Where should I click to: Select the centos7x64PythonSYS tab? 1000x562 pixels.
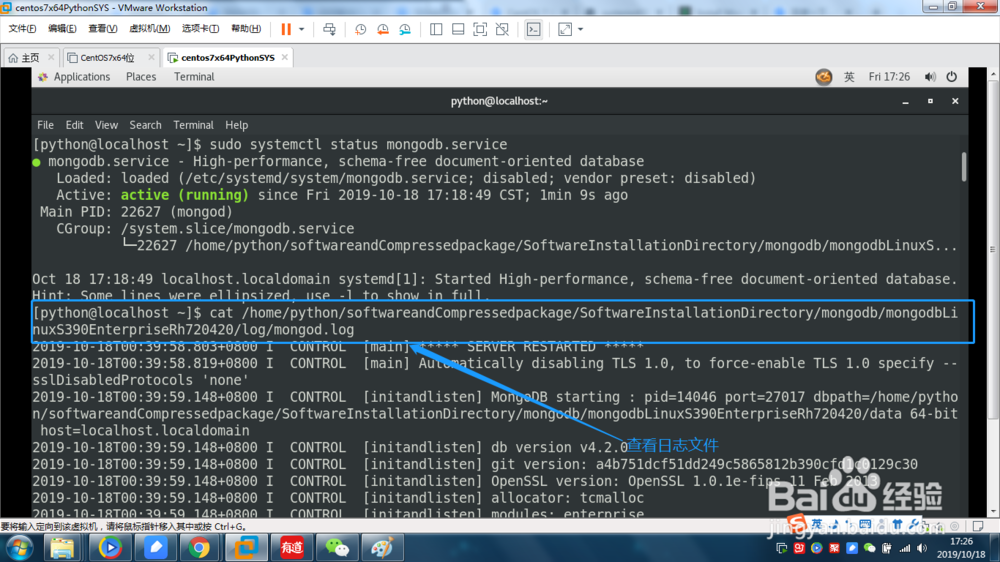[x=227, y=57]
